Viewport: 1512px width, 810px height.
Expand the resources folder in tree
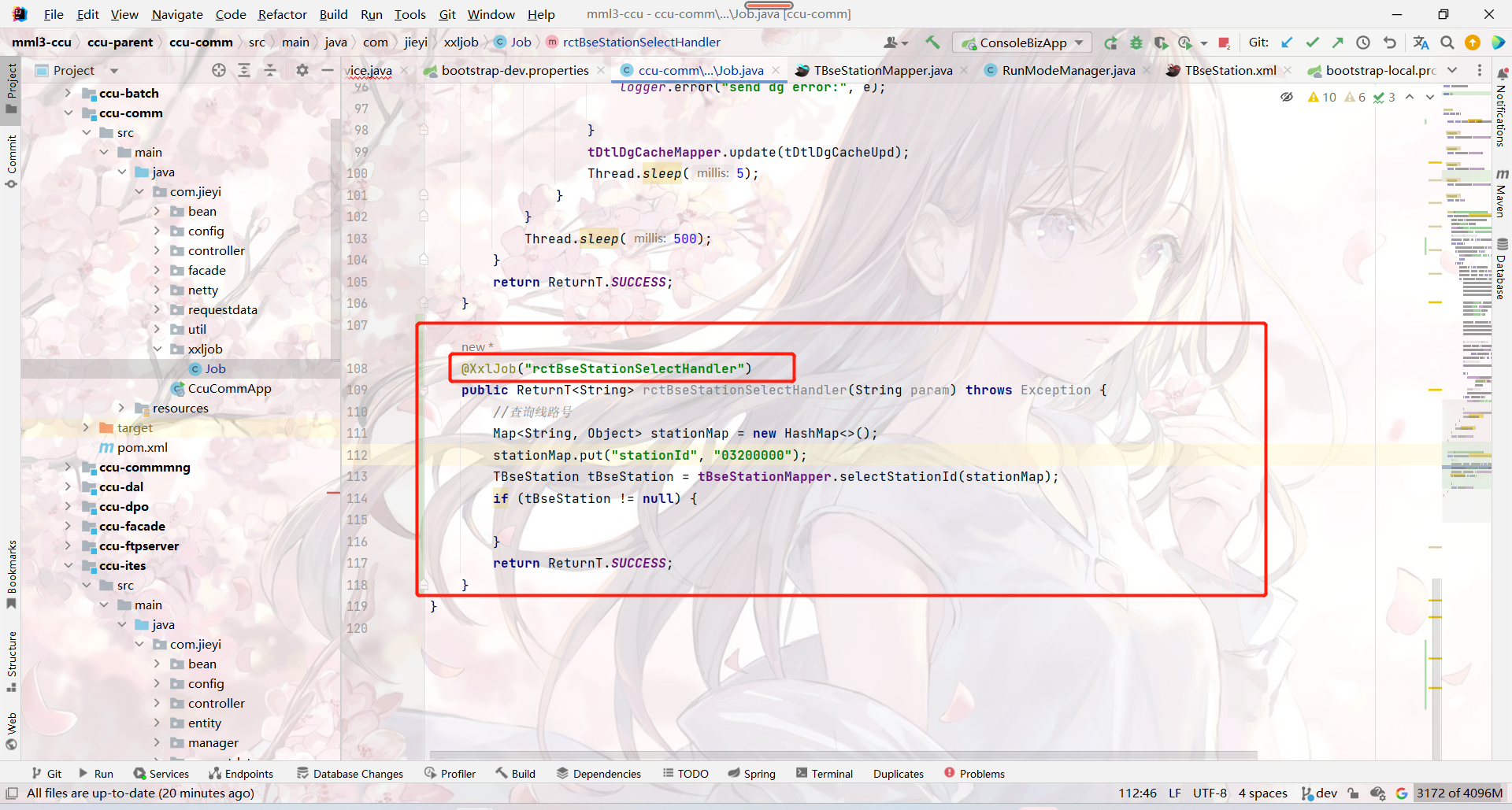point(121,408)
